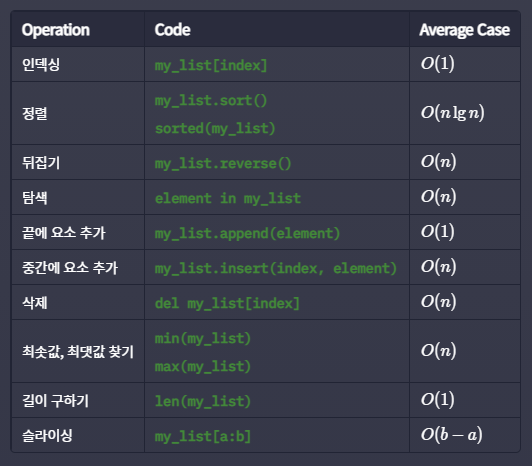Image resolution: width=532 pixels, height=466 pixels.
Task: Click the O(n) value in 뒤집기 row
Action: coord(438,162)
